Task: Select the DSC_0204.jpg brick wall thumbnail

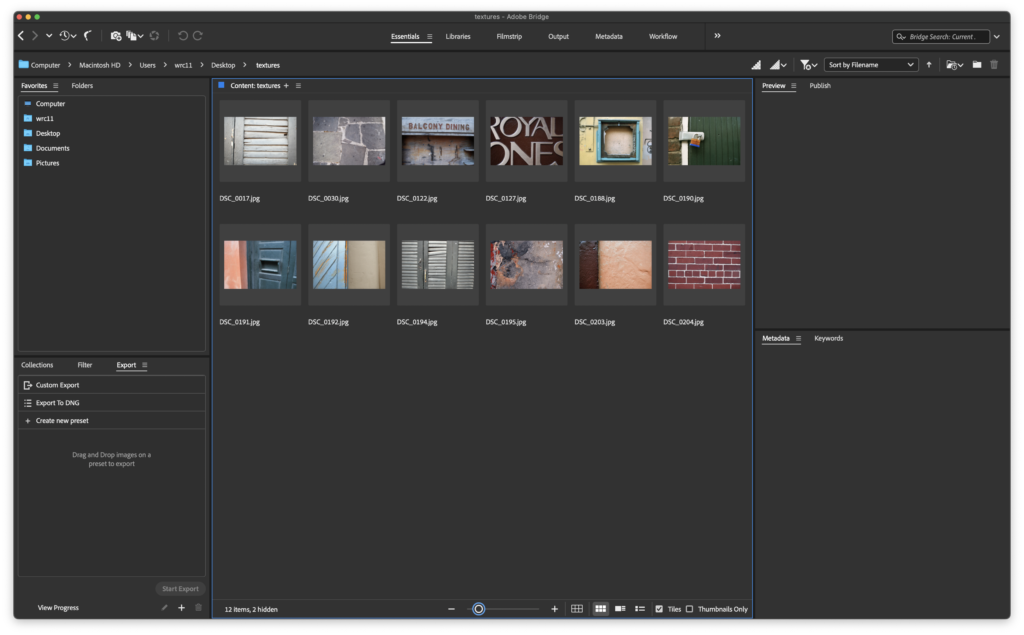Action: (704, 265)
